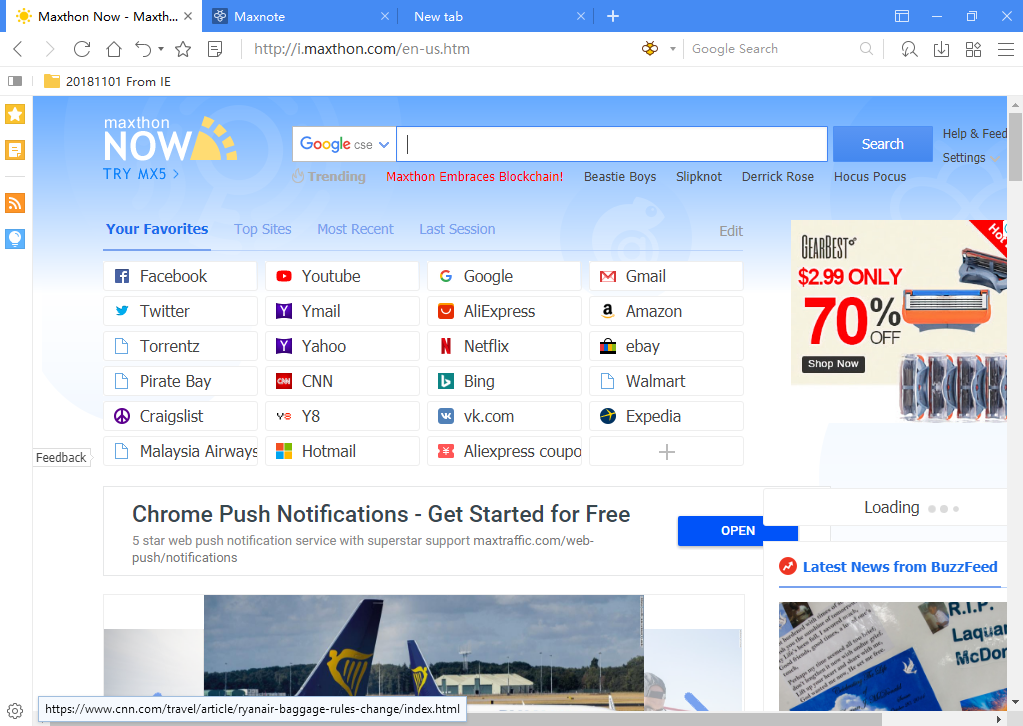Go forward with the forward arrow
This screenshot has width=1023, height=726.
coord(50,49)
